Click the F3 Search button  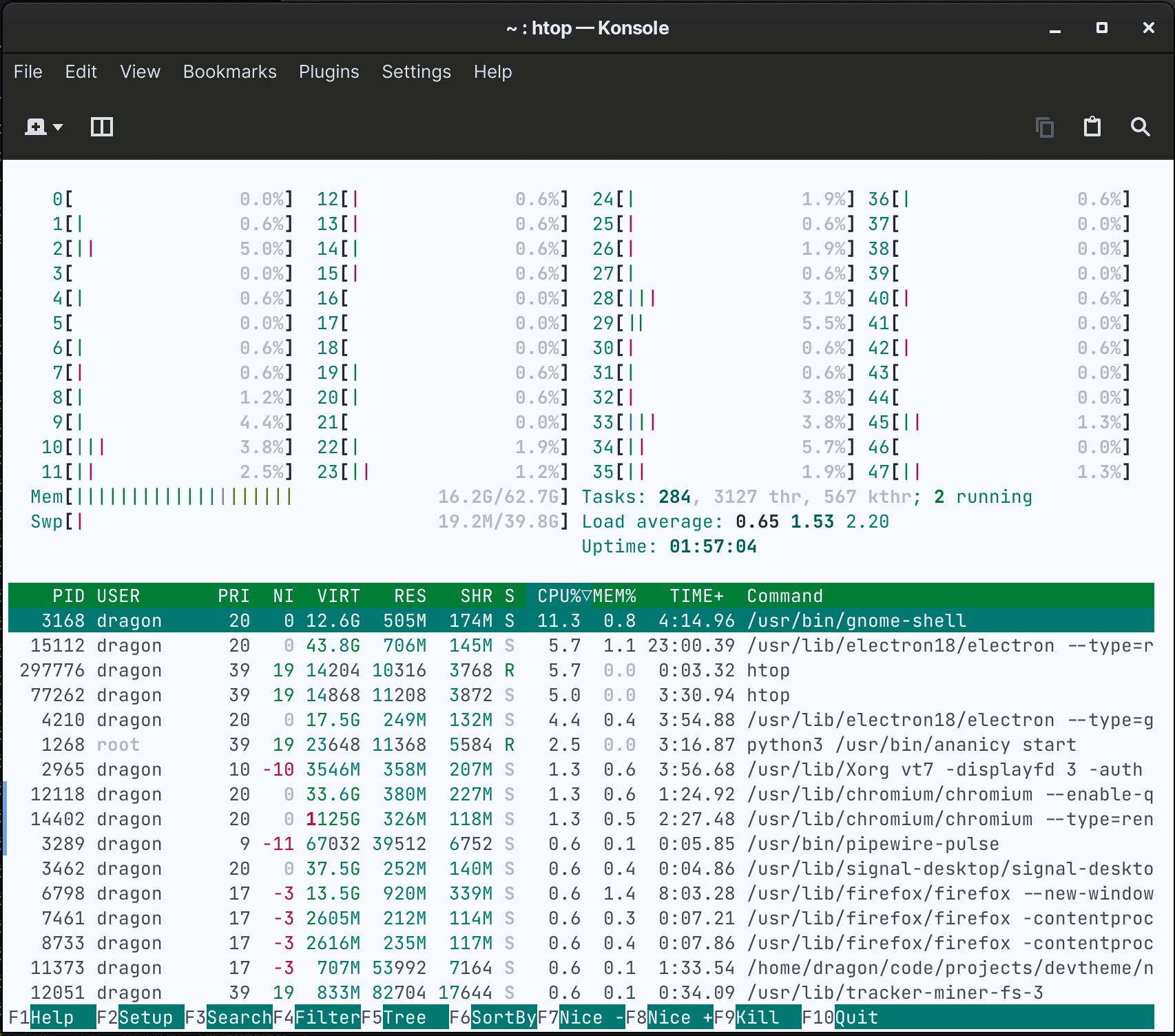pos(229,1017)
